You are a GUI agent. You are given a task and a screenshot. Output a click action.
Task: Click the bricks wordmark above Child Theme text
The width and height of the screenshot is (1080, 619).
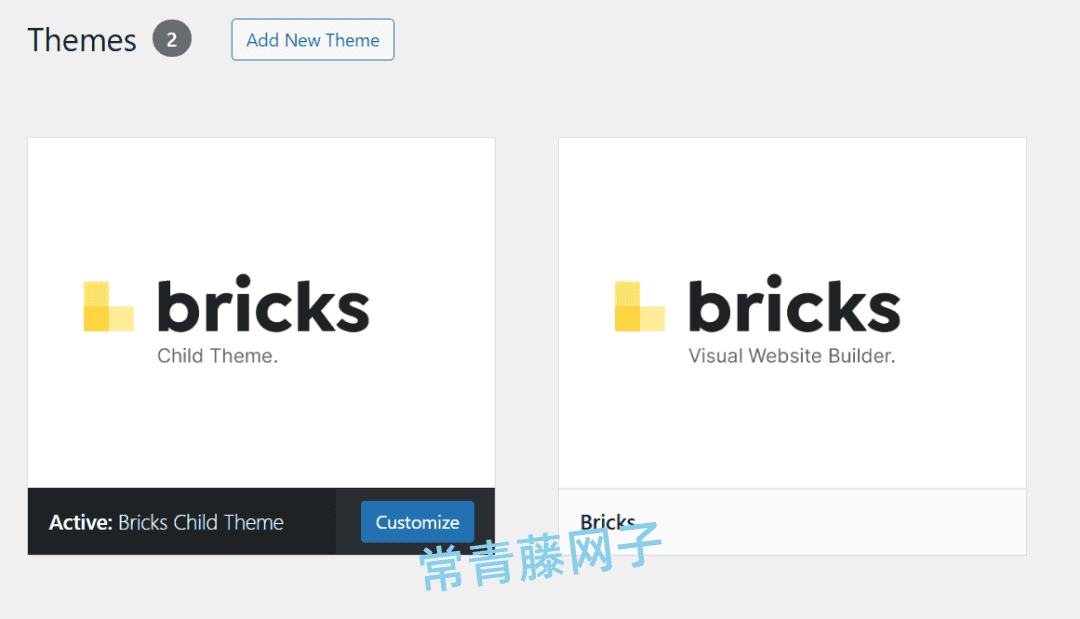pyautogui.click(x=263, y=306)
